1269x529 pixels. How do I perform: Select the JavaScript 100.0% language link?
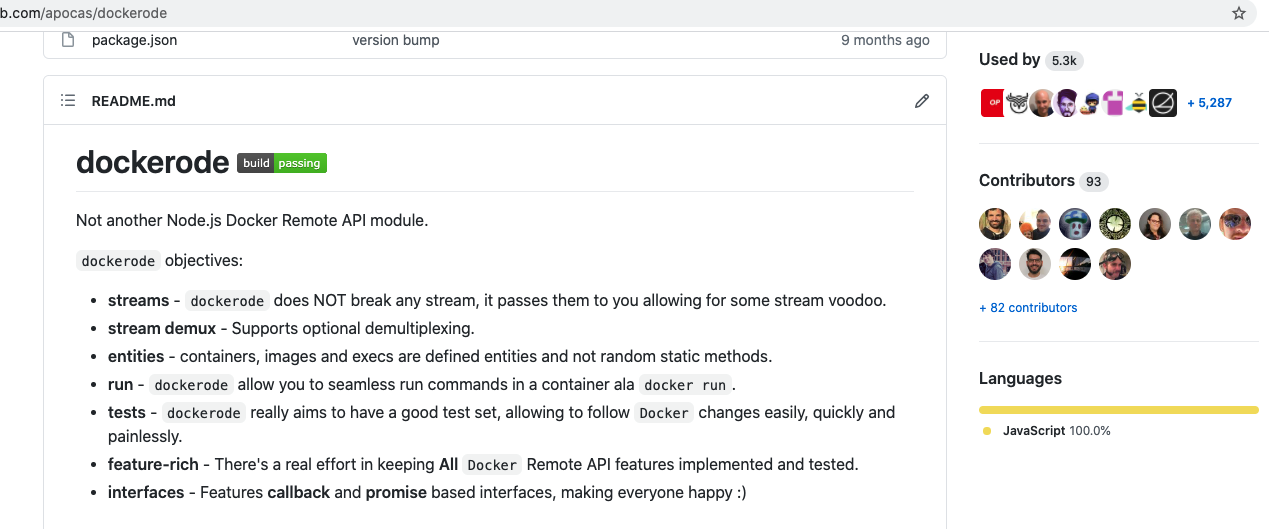coord(1056,431)
